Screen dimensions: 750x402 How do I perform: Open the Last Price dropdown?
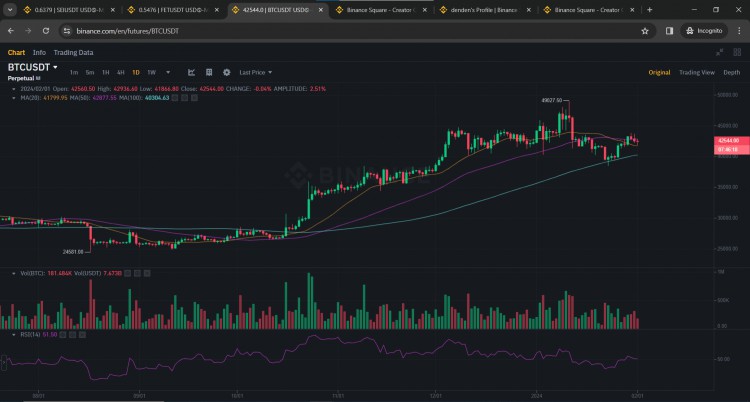[x=255, y=72]
